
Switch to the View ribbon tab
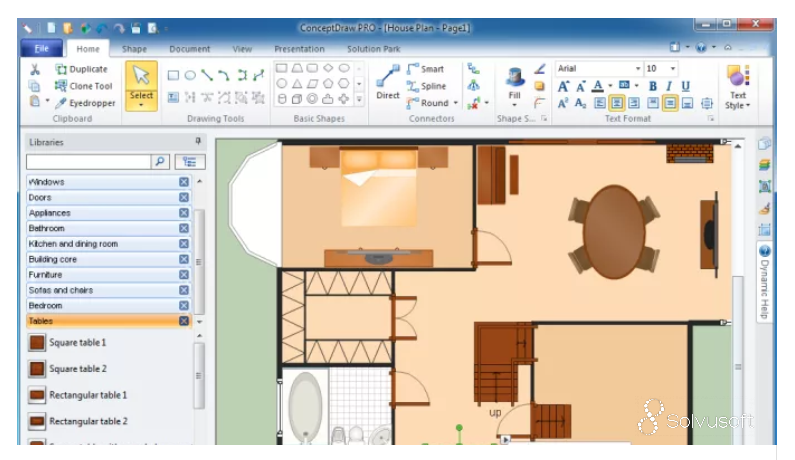tap(242, 49)
